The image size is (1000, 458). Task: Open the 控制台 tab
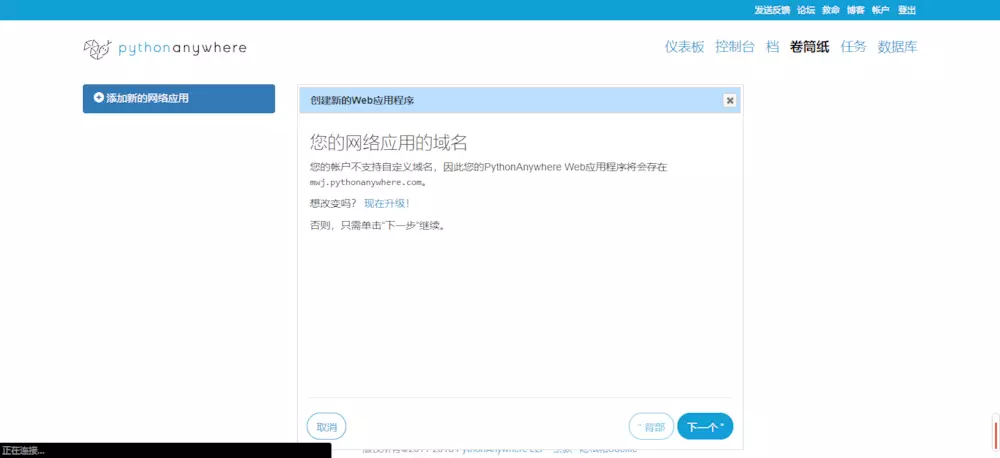coord(735,47)
